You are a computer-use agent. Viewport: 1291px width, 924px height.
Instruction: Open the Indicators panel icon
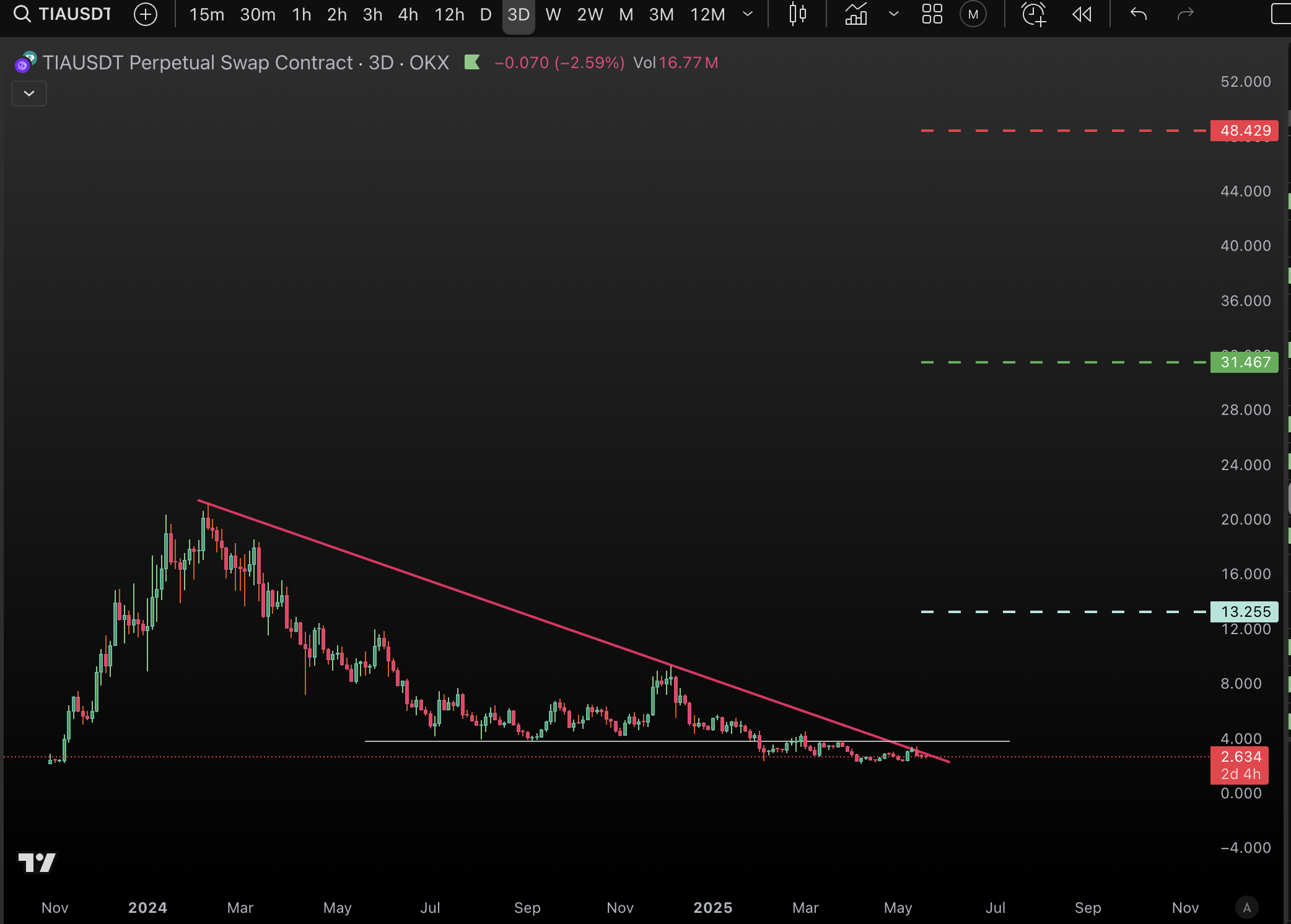pos(856,14)
